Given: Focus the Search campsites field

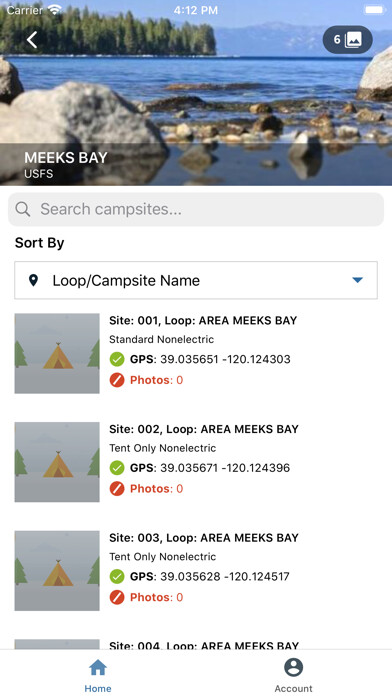Looking at the screenshot, I should point(196,209).
